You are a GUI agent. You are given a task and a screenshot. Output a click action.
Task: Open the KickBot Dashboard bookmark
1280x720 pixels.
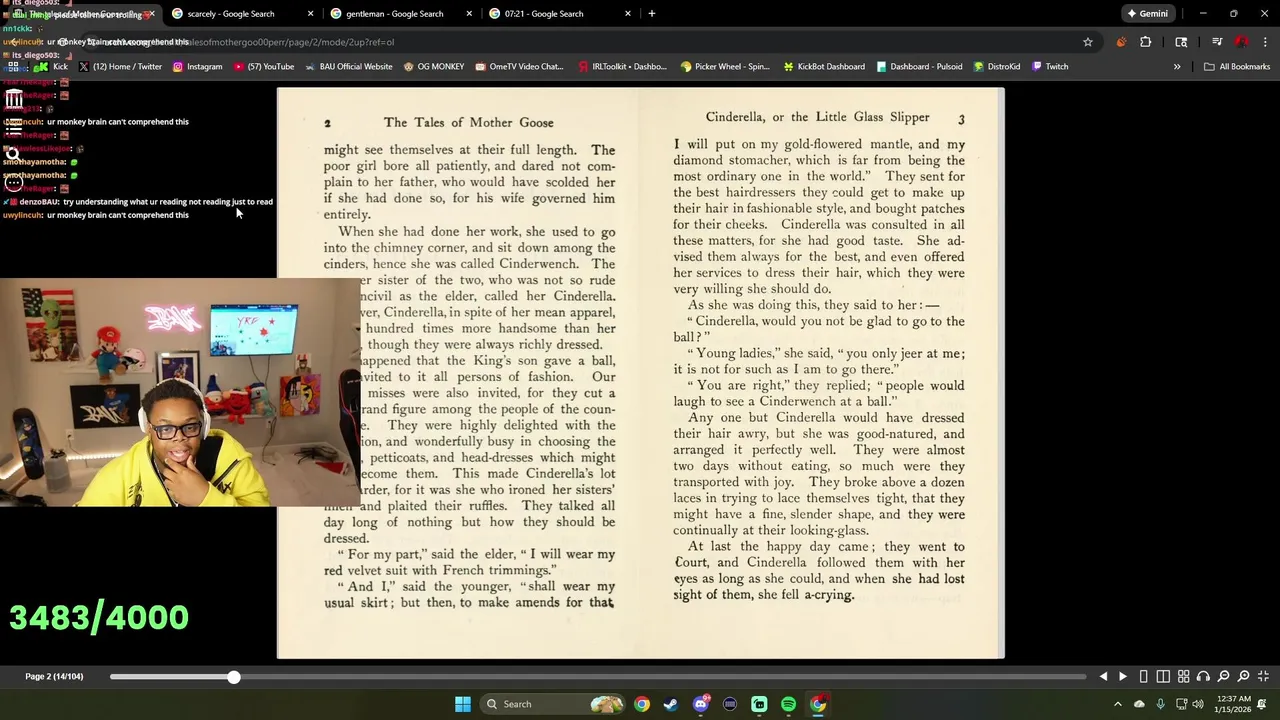[x=824, y=67]
